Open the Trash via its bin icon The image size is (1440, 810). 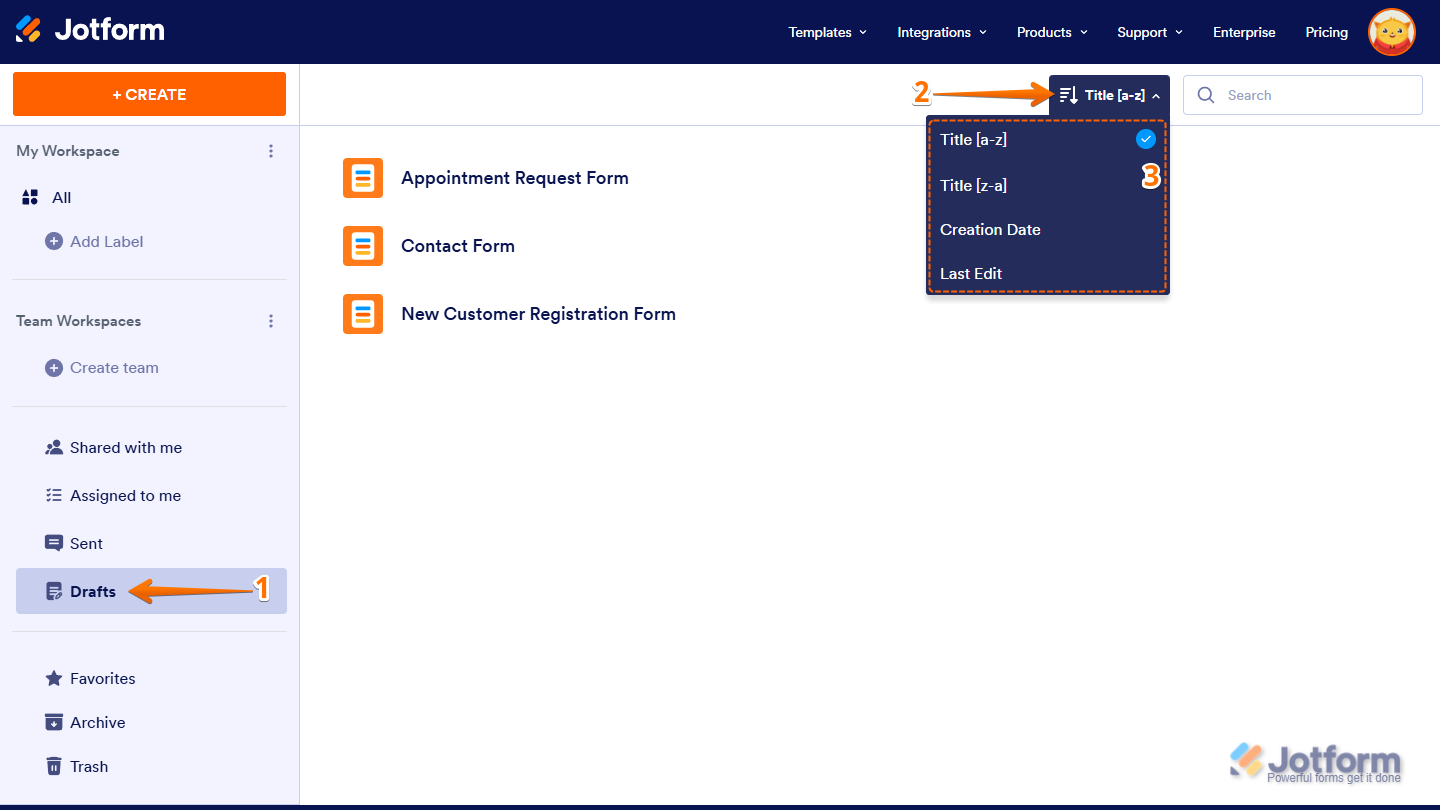pos(53,766)
